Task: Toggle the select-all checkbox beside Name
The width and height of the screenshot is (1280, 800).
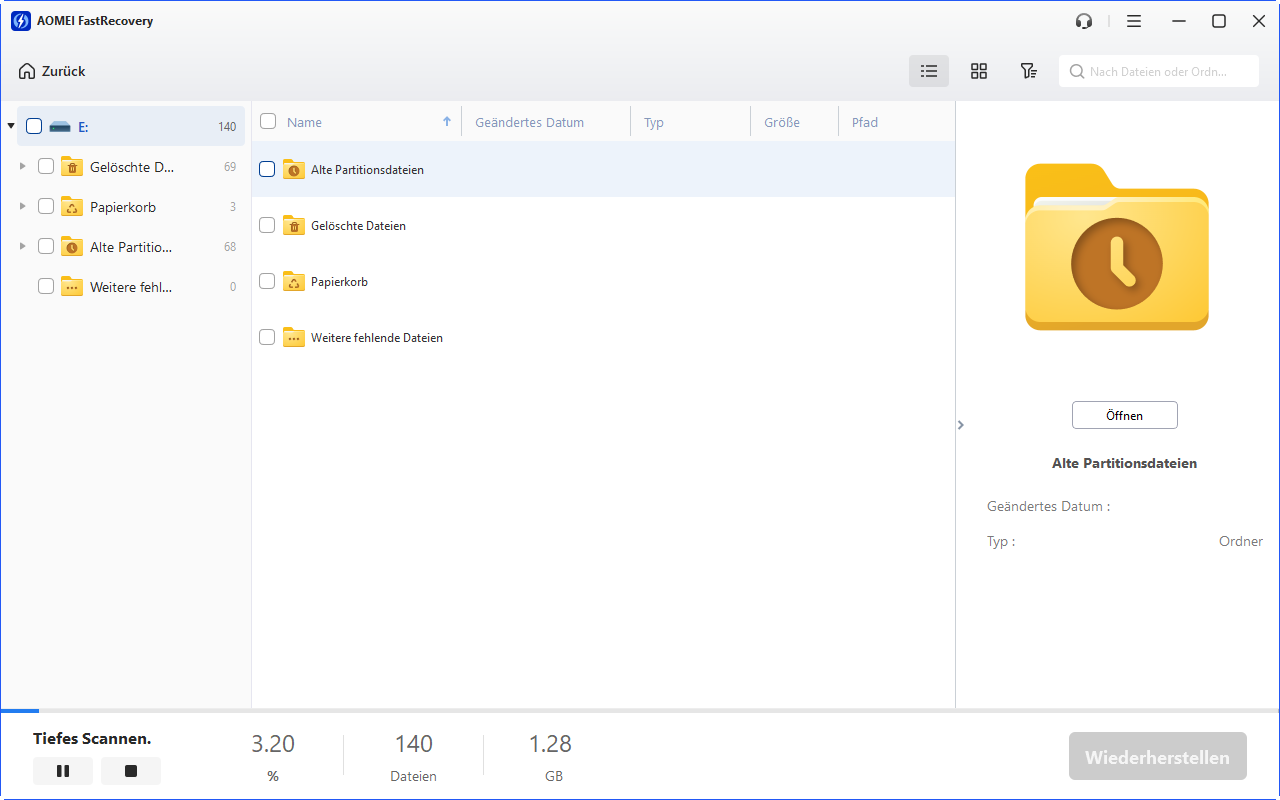Action: (268, 122)
